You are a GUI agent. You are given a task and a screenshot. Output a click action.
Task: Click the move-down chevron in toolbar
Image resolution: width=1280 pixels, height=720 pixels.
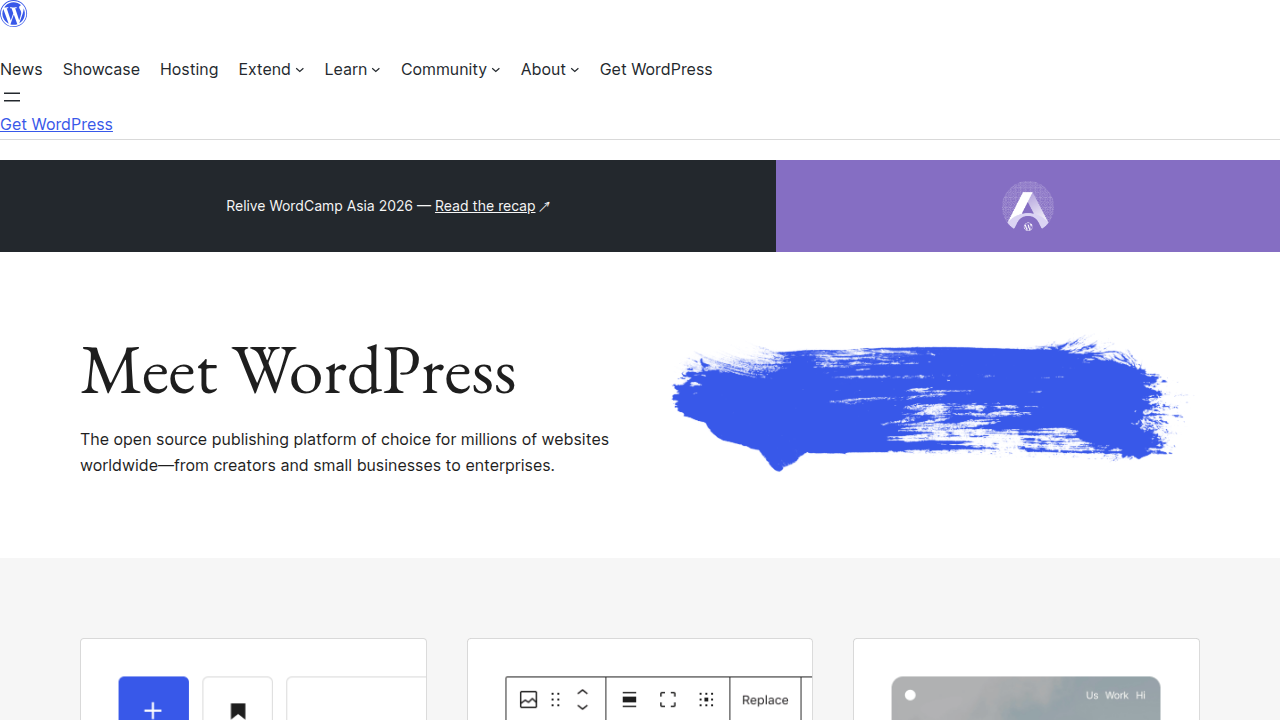[583, 707]
